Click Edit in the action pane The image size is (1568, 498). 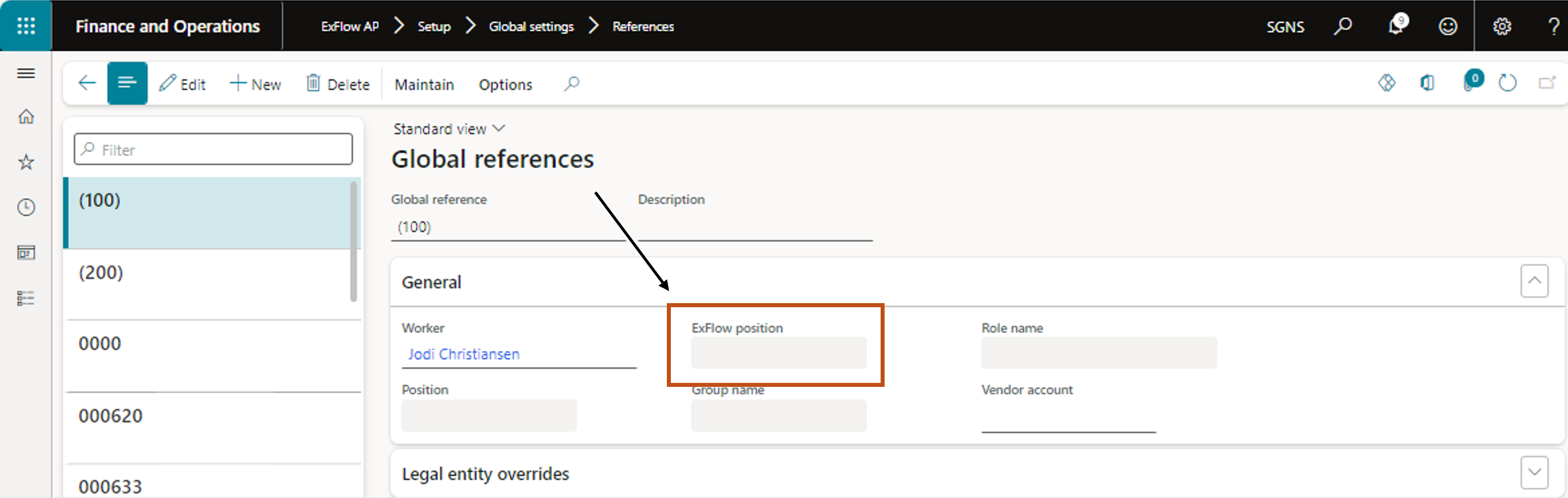tap(182, 84)
